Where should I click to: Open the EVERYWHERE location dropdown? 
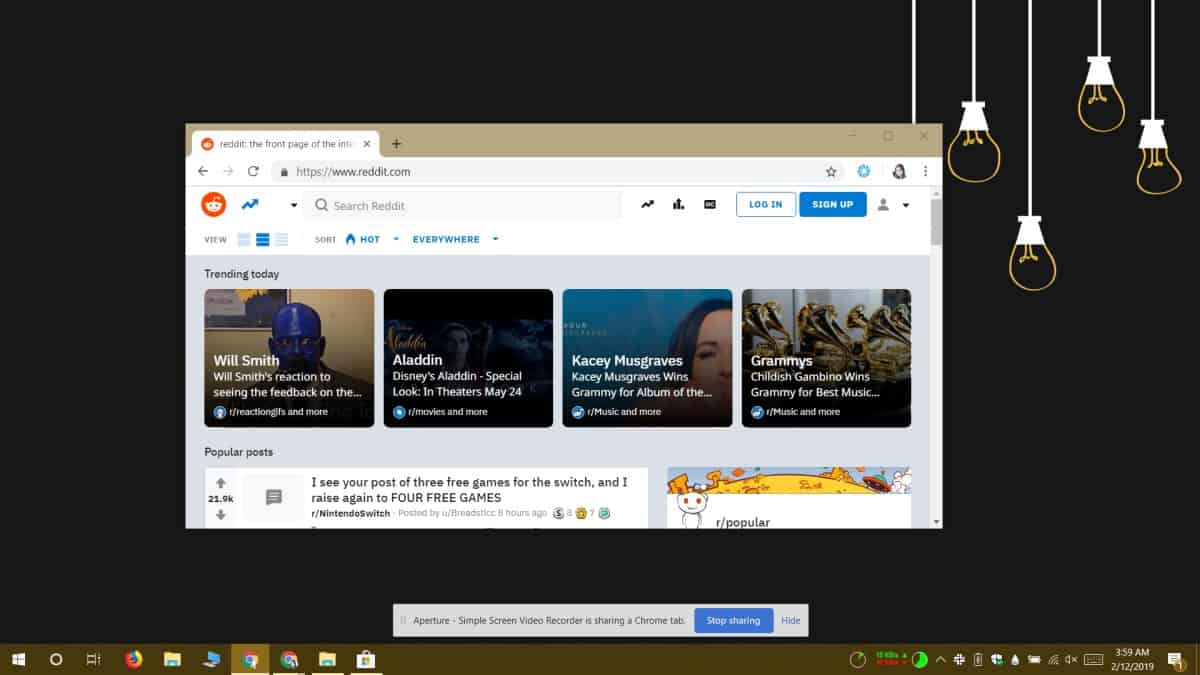(x=455, y=240)
